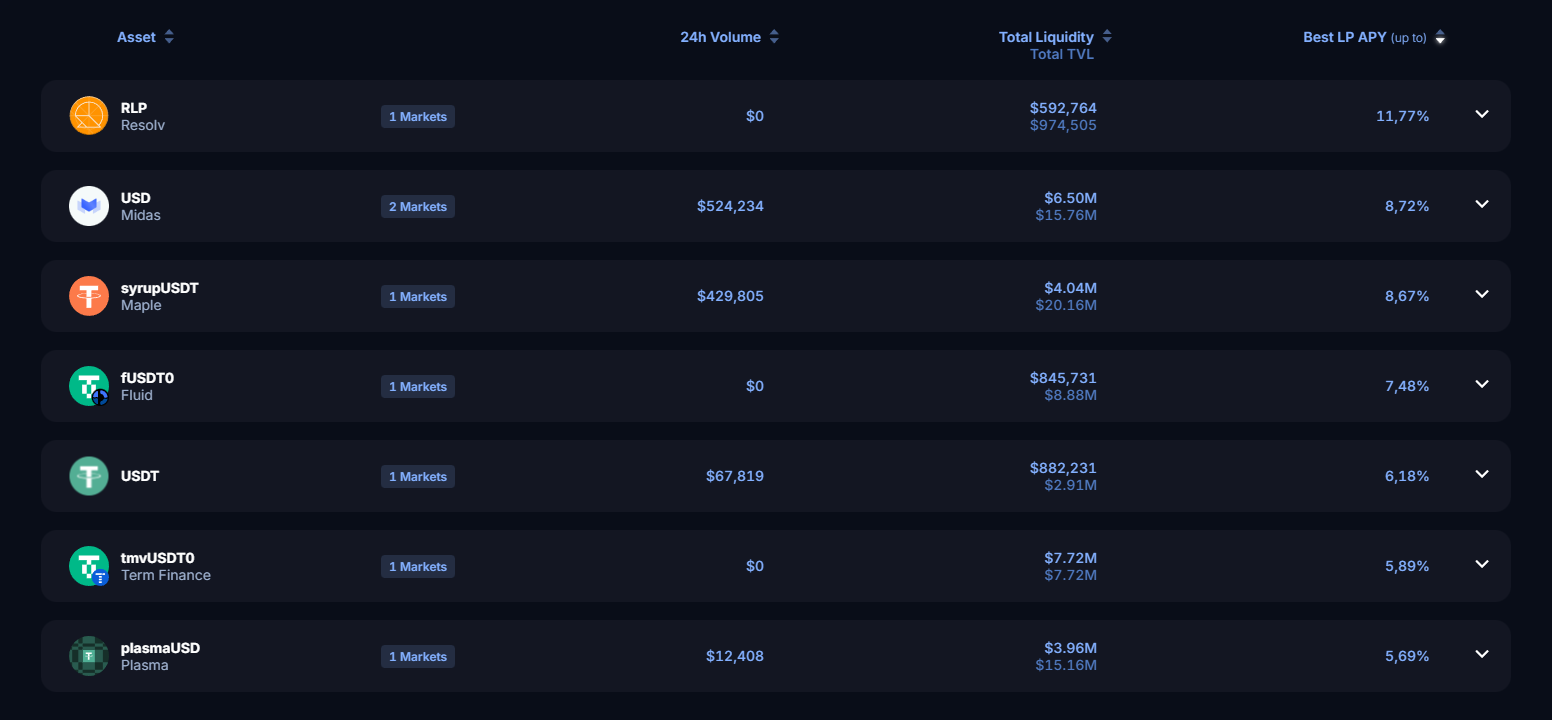Screen dimensions: 1552x720
Task: Click the orange RLP Resolv token icon
Action: coord(89,116)
